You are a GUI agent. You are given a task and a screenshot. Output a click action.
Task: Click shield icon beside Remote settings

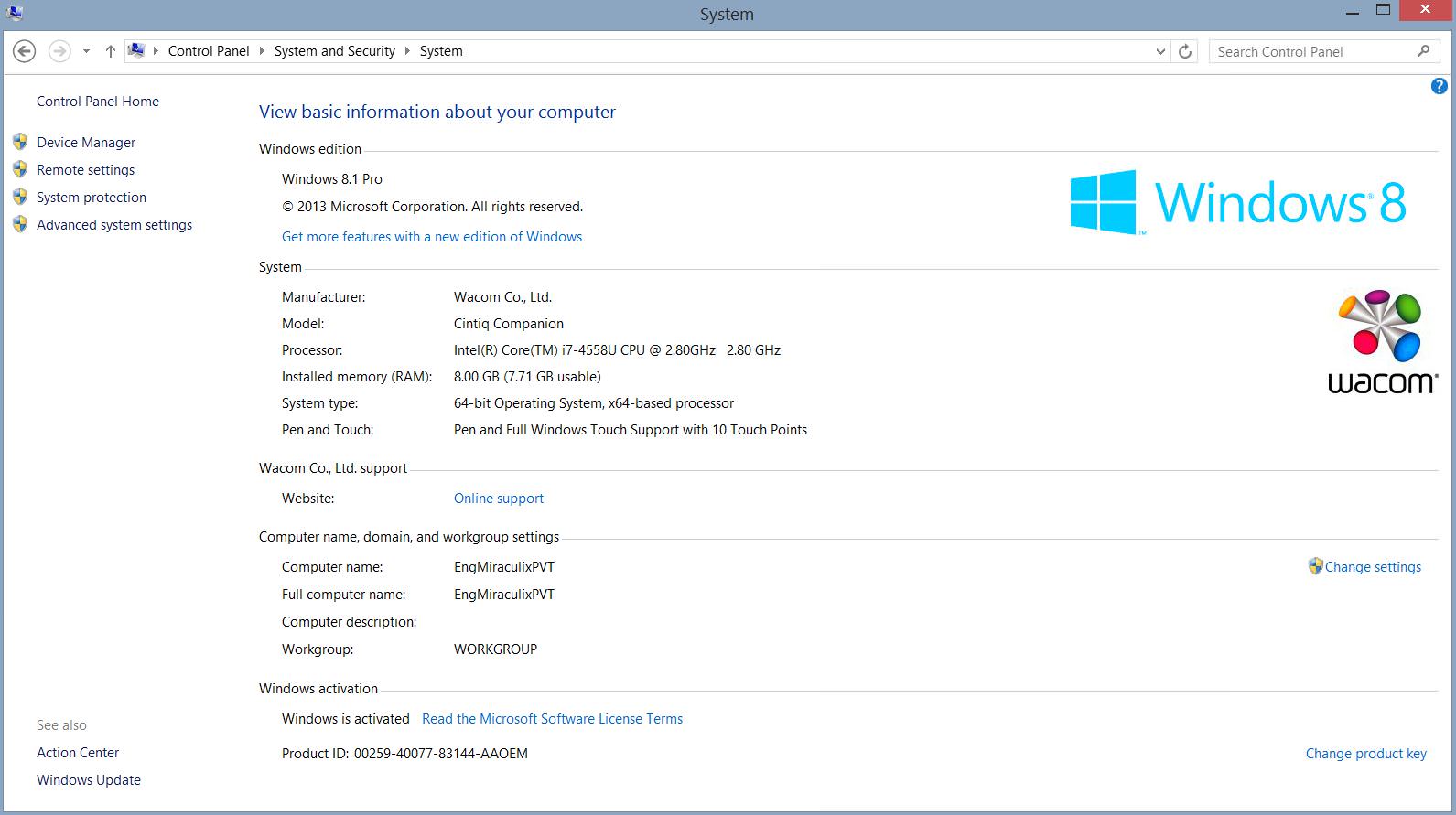(x=20, y=169)
